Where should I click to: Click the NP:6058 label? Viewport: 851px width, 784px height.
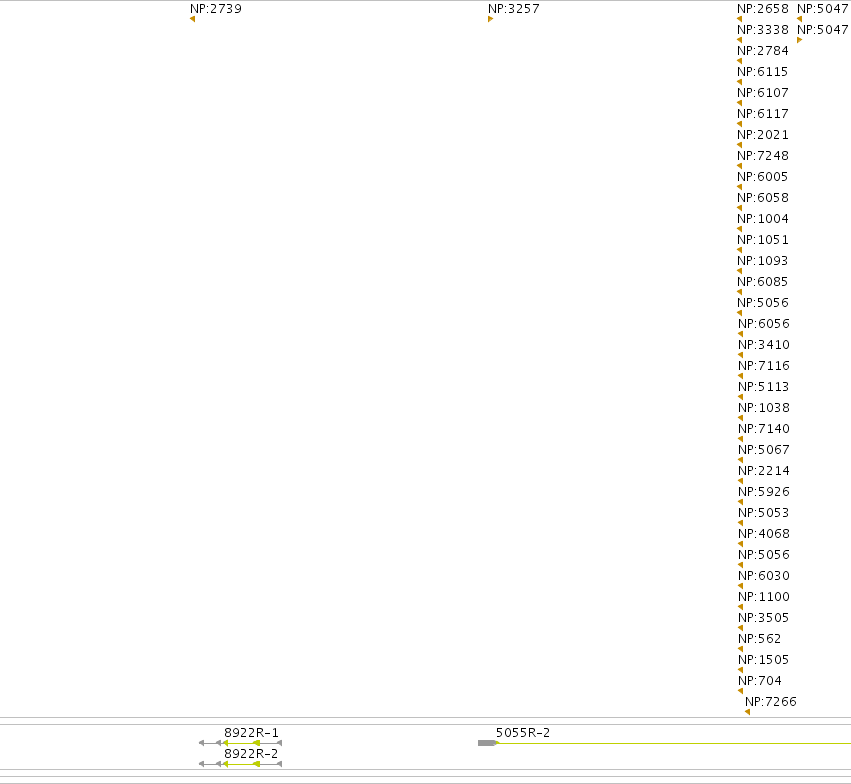763,198
